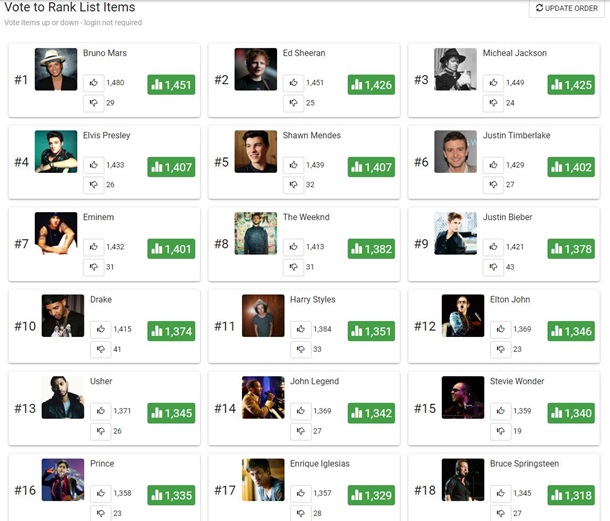Screen dimensions: 610x521
Task: Thumbs-up Stevie Wonder
Action: click(x=500, y=411)
